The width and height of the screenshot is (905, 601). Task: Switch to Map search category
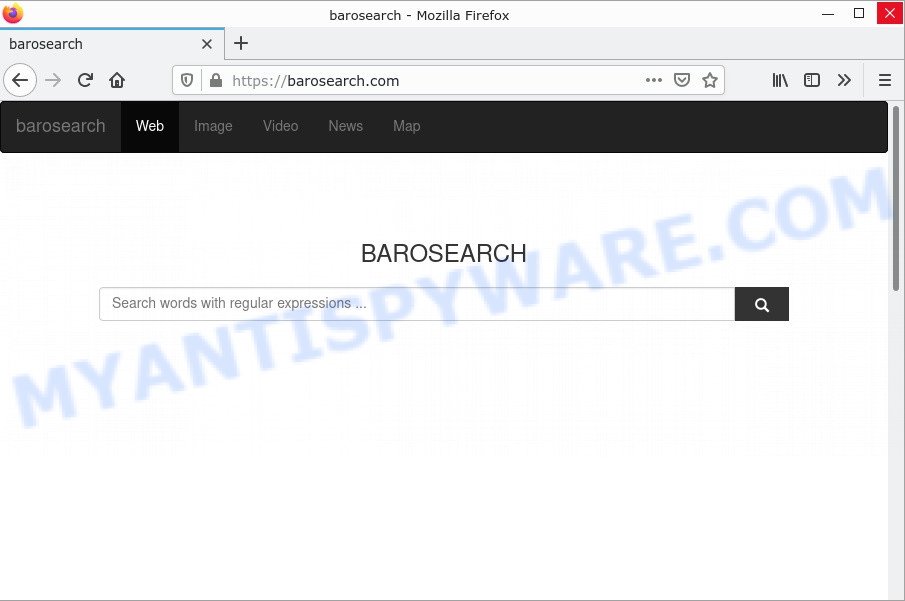407,126
